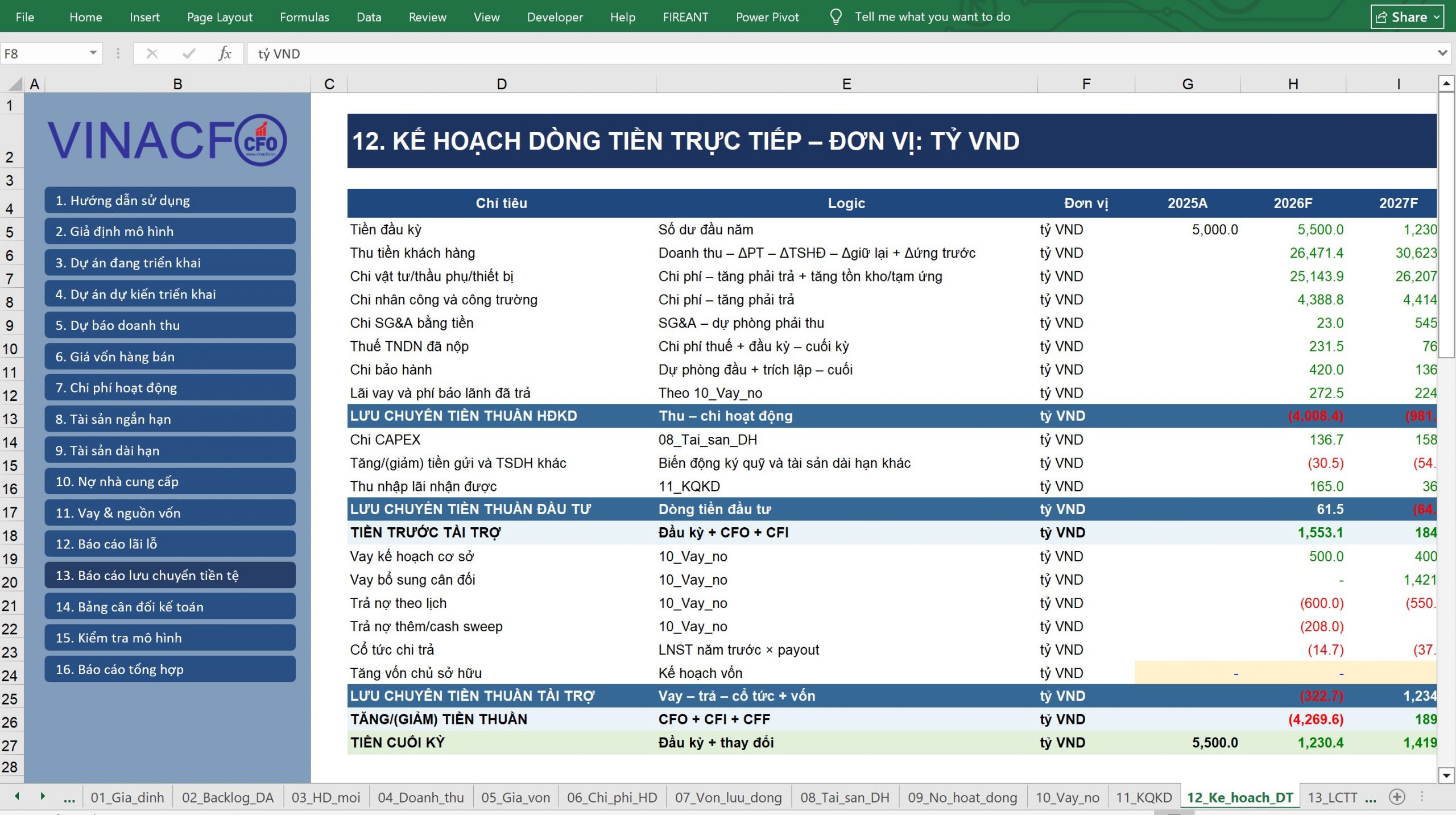Select the 2025A value 5,000.0
1456x815 pixels.
tap(1188, 230)
